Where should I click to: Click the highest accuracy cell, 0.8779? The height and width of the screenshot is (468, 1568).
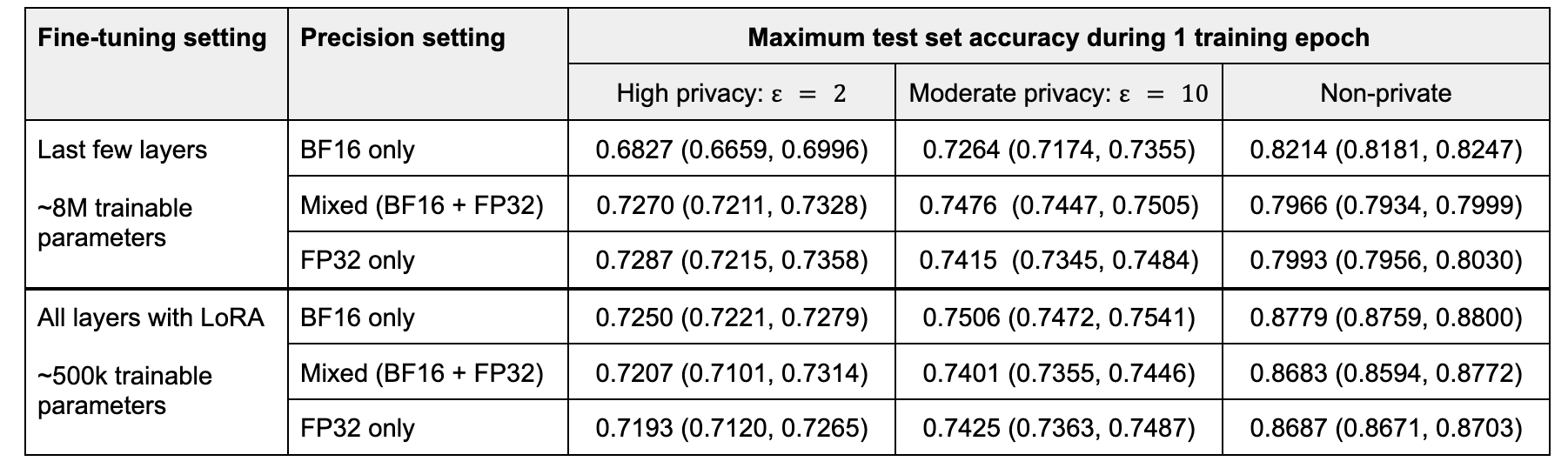1385,318
